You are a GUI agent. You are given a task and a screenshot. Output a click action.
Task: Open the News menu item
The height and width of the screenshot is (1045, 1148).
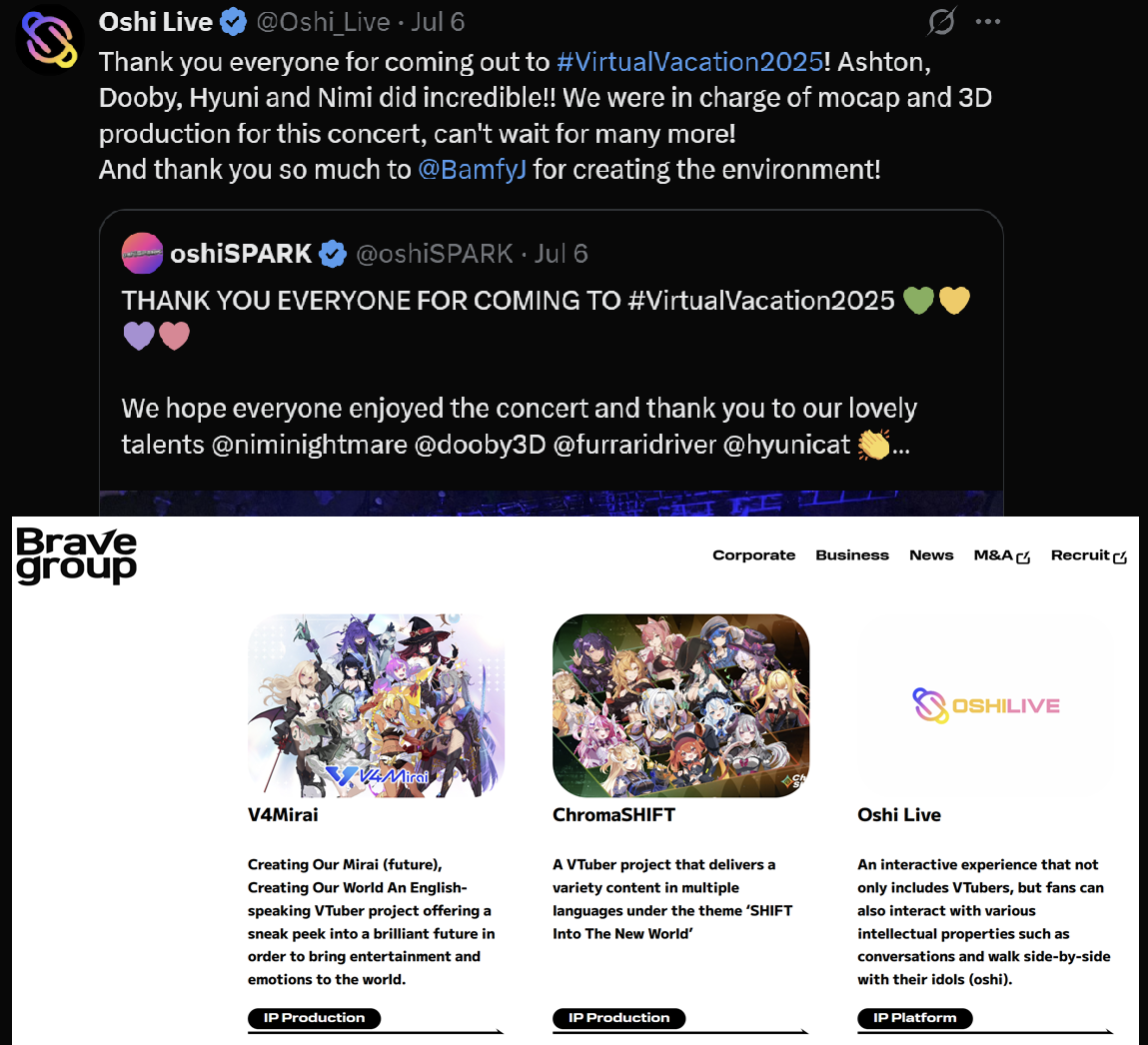931,555
